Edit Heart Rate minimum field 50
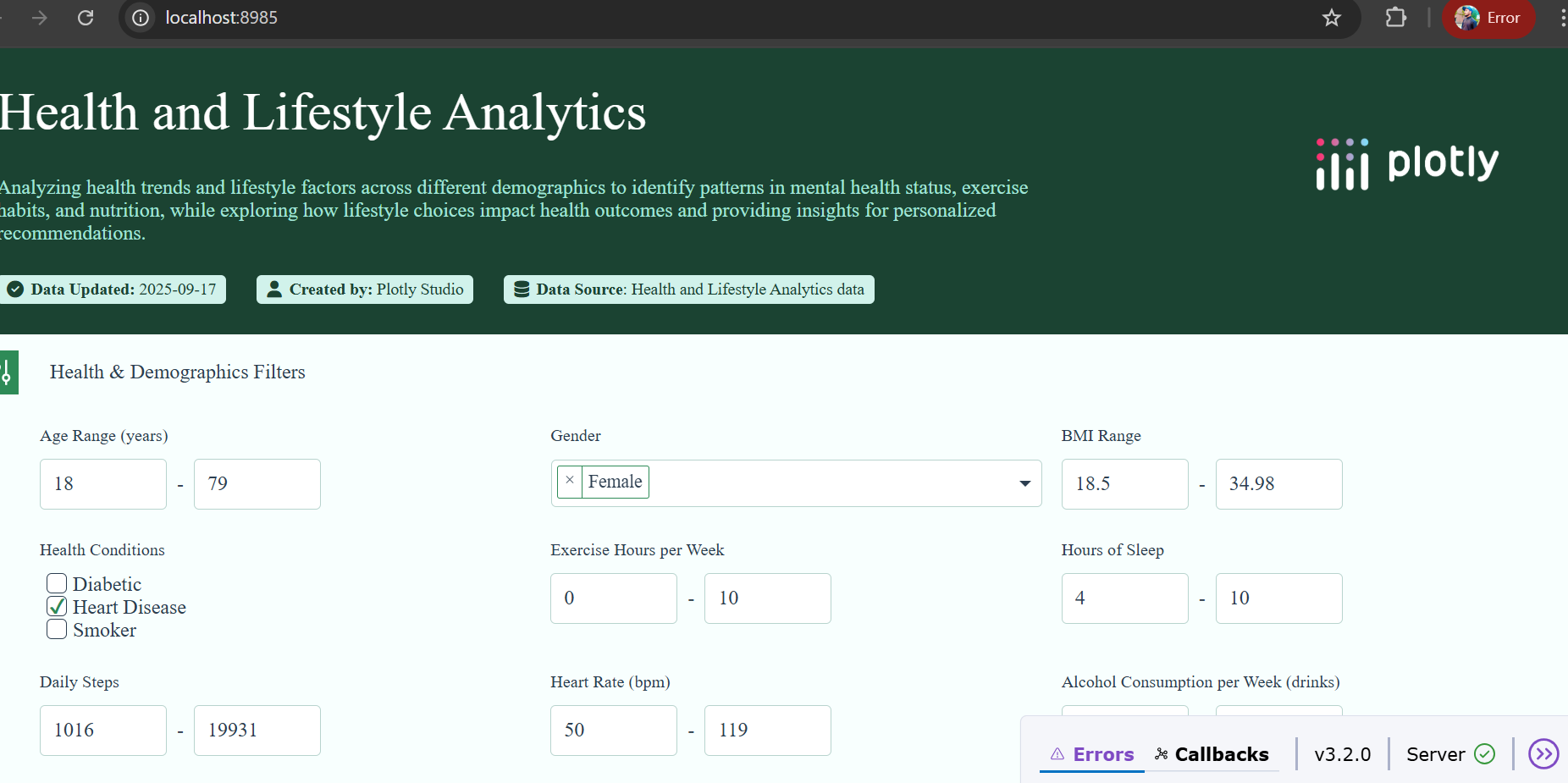The image size is (1568, 783). point(614,731)
